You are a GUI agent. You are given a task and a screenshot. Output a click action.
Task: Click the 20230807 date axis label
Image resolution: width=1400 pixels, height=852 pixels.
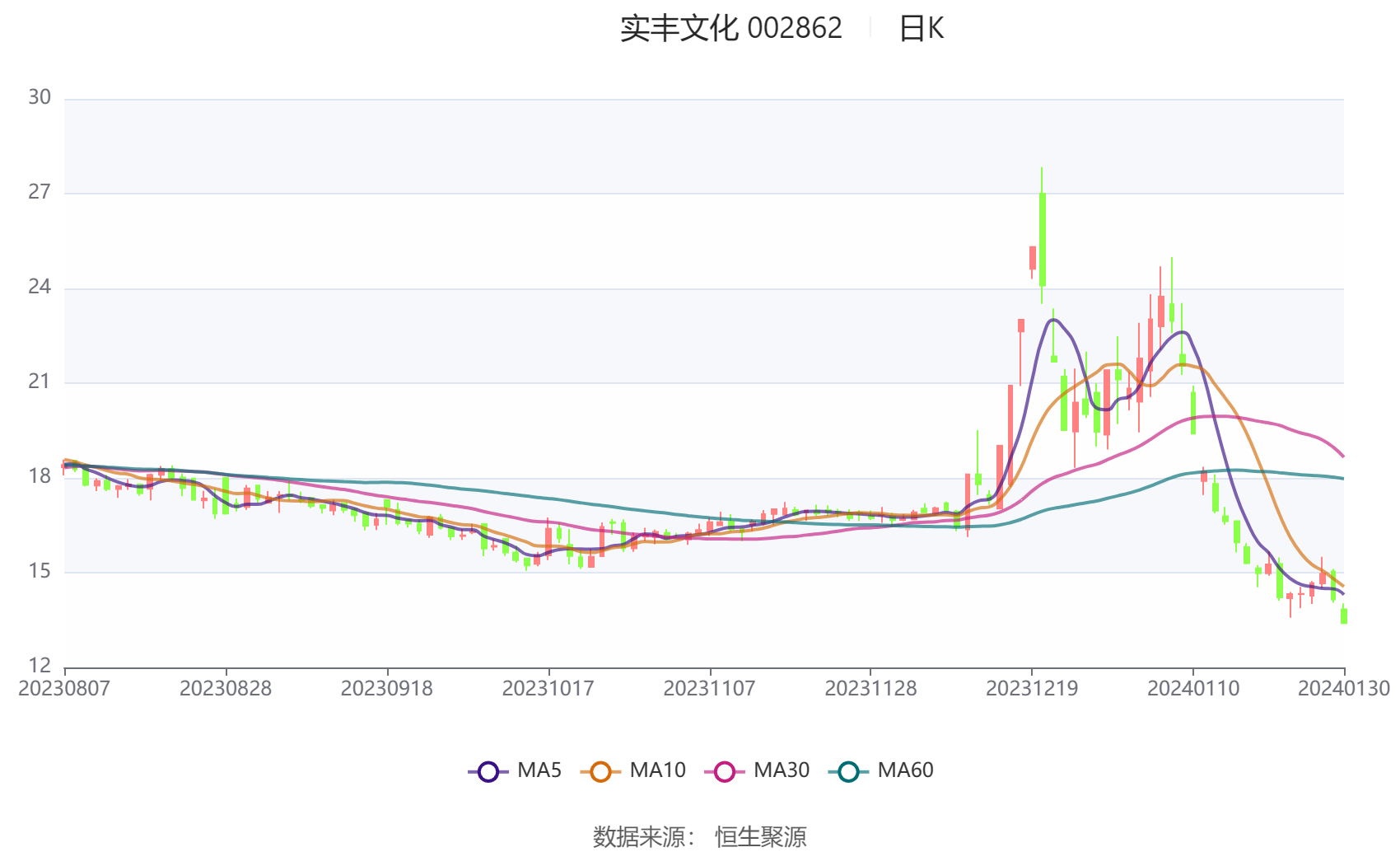coord(64,688)
